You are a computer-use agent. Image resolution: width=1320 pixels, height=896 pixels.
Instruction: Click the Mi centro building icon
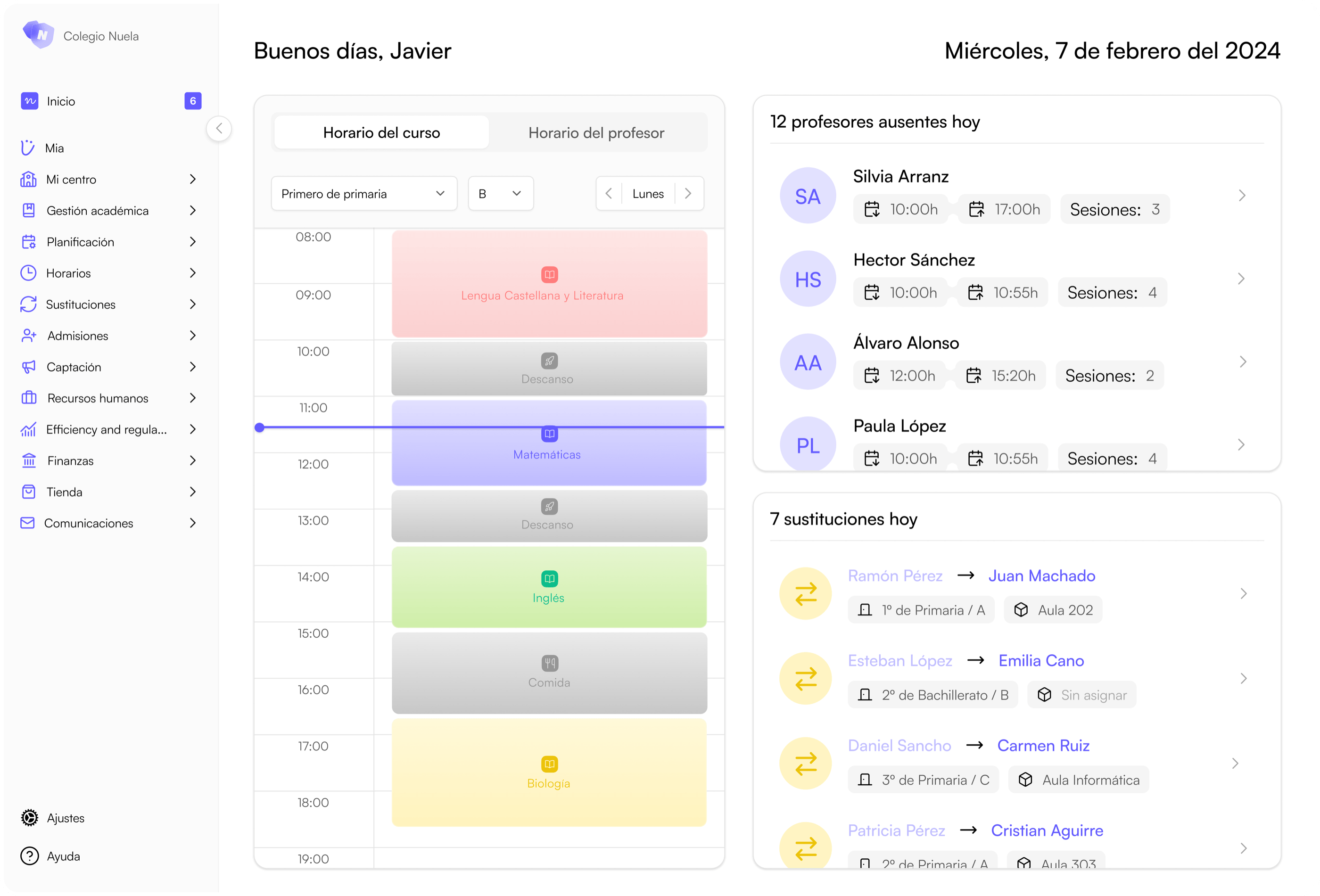(x=28, y=180)
